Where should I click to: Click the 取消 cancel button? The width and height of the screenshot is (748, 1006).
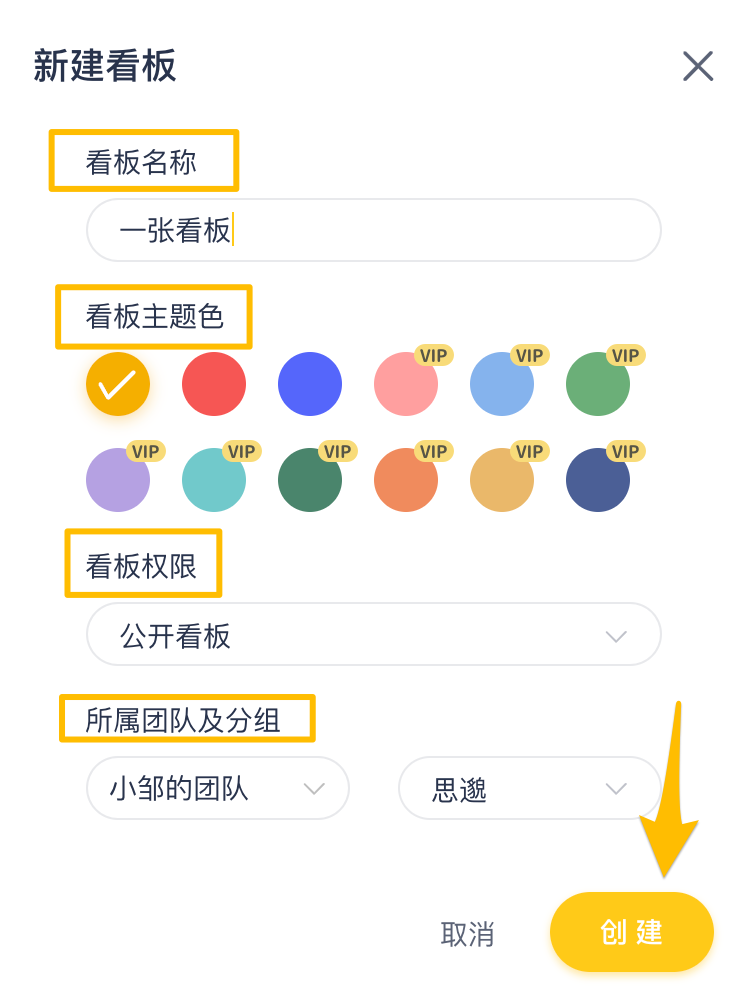click(x=467, y=934)
